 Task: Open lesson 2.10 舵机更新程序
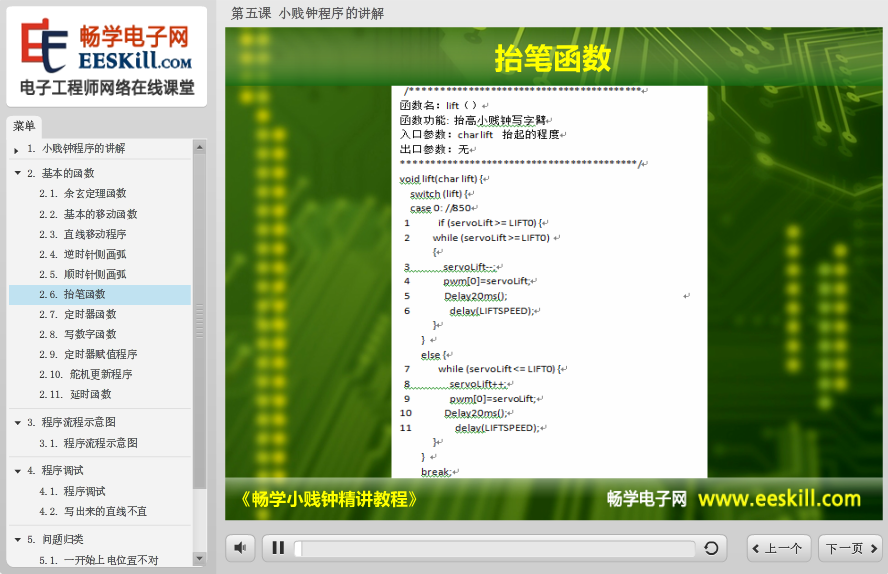(86, 374)
